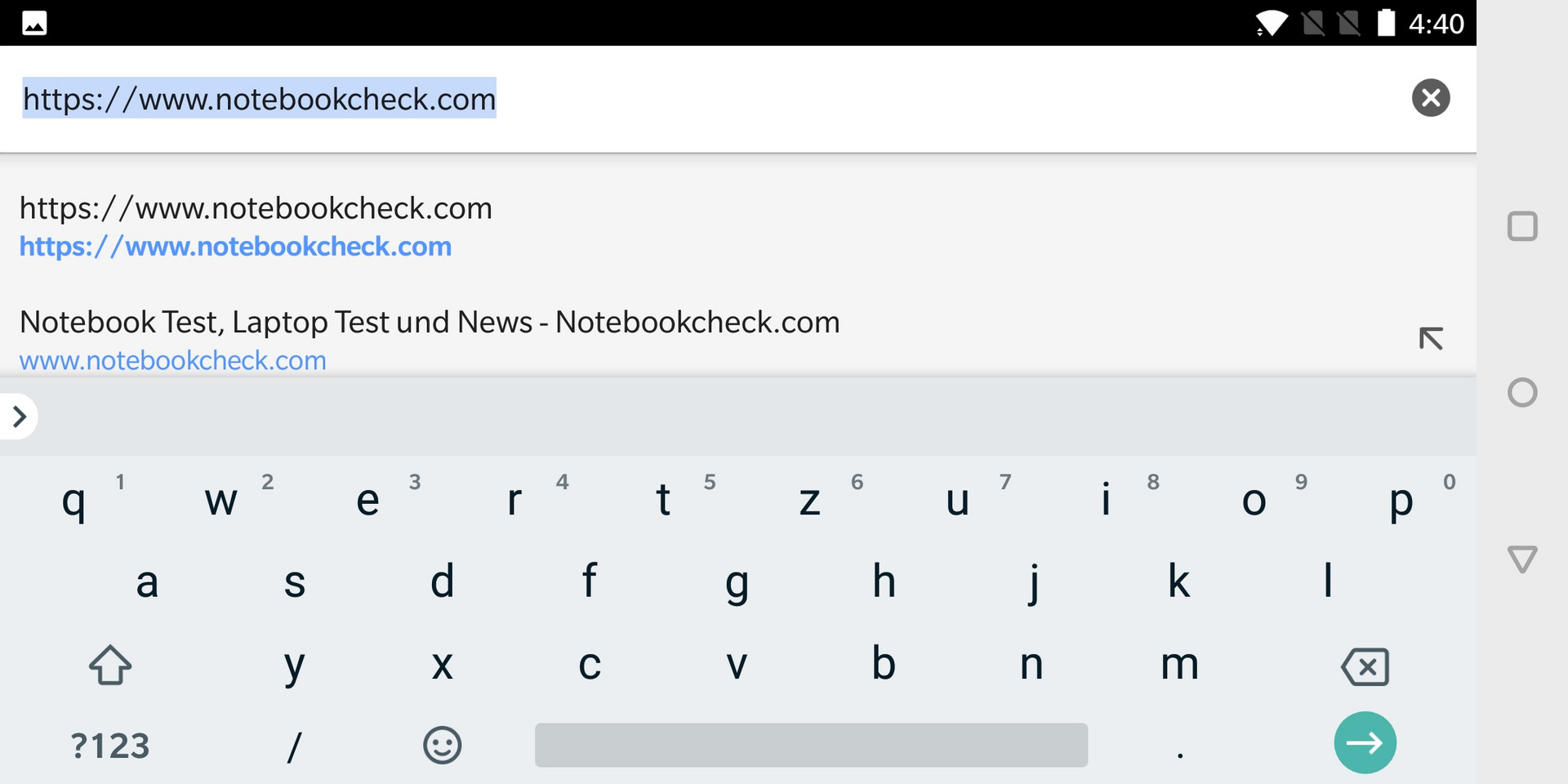Tap the period key on keyboard
Image resolution: width=1568 pixels, height=784 pixels.
click(1180, 745)
